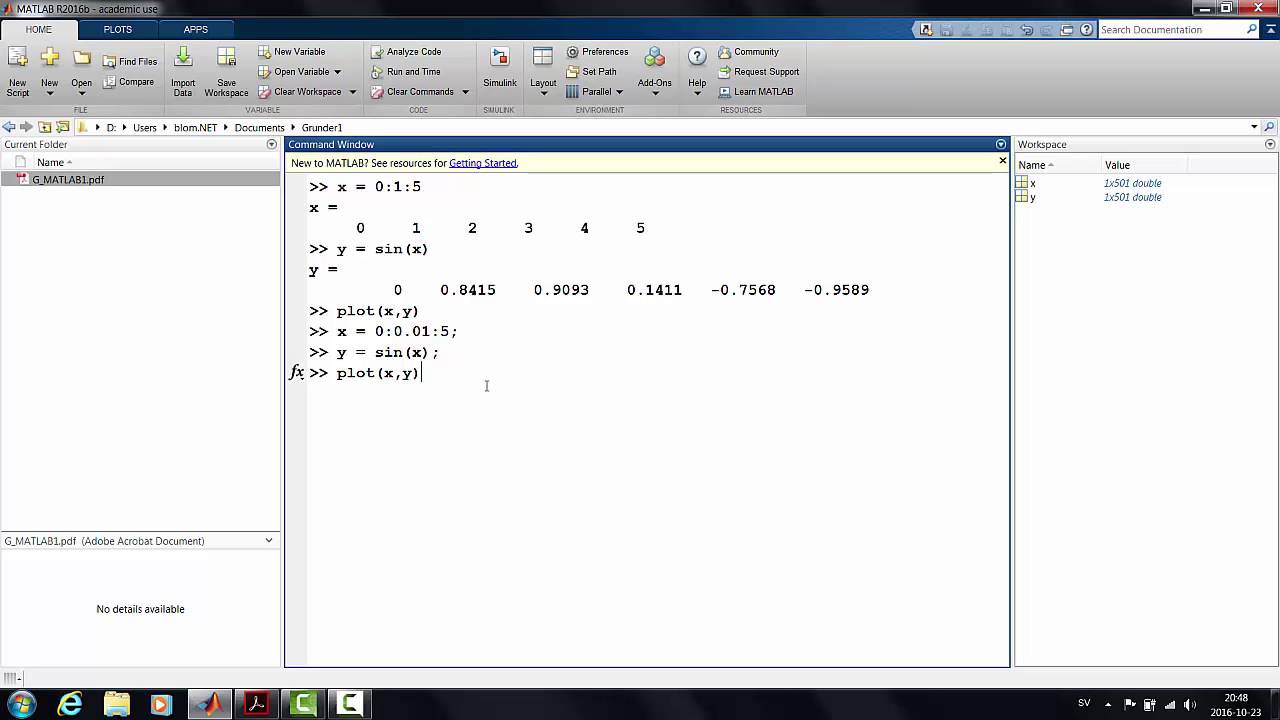
Task: Click Request Support button
Action: click(759, 71)
